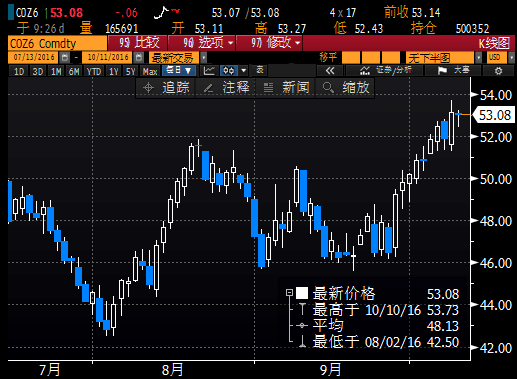517x379 pixels.
Task: Click the COZ6 ticker in header
Action: [x=27, y=13]
